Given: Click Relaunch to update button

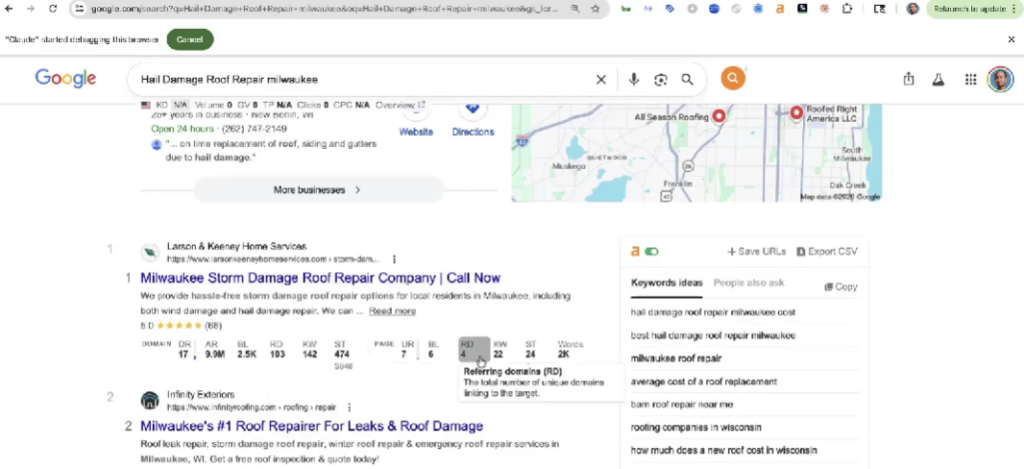Looking at the screenshot, I should [968, 9].
